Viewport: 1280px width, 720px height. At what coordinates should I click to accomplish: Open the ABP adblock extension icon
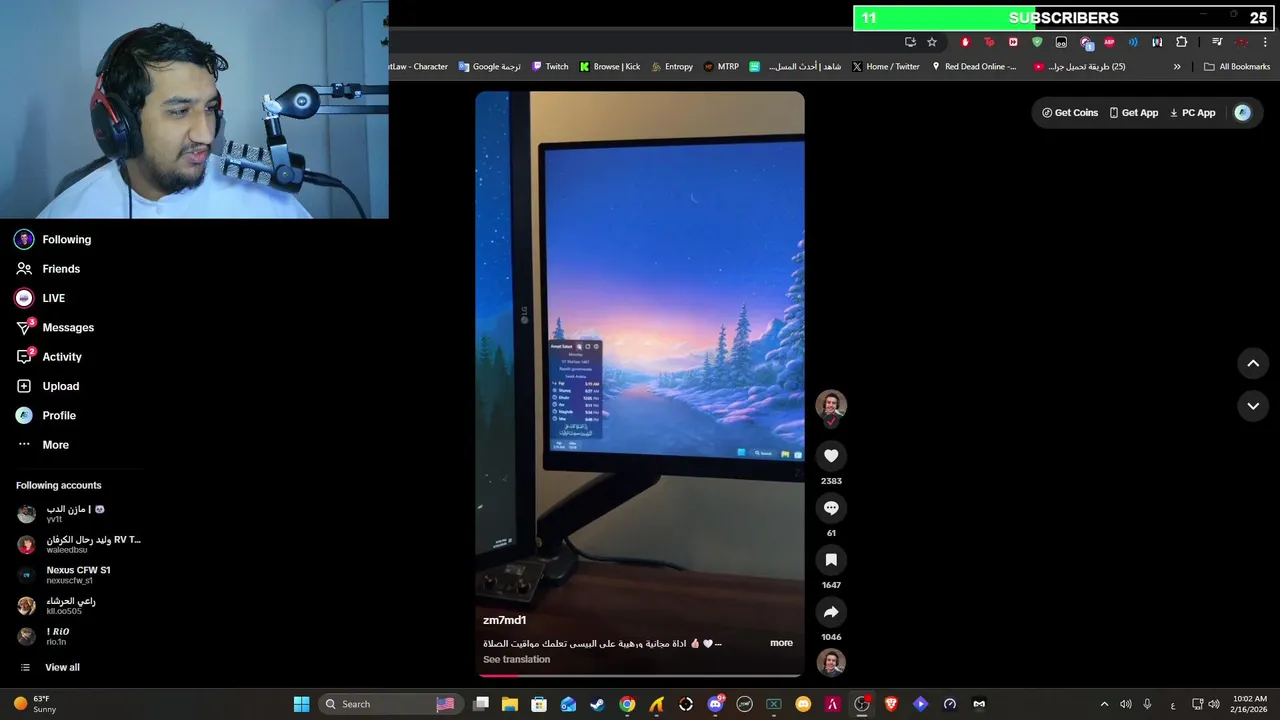coord(1109,42)
